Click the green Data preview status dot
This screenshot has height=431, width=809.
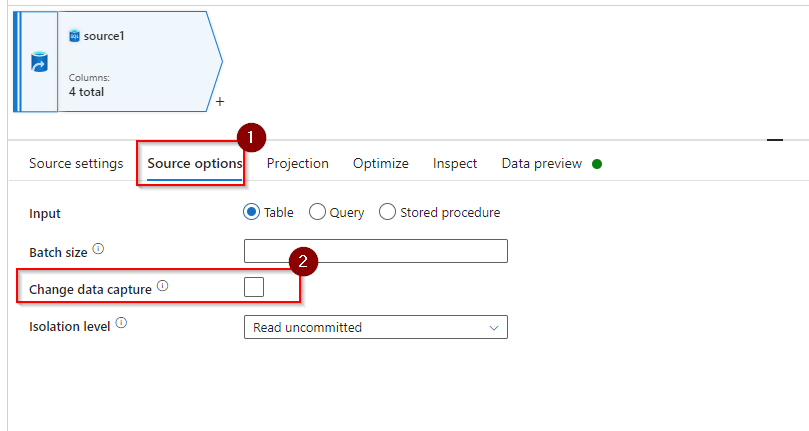597,164
